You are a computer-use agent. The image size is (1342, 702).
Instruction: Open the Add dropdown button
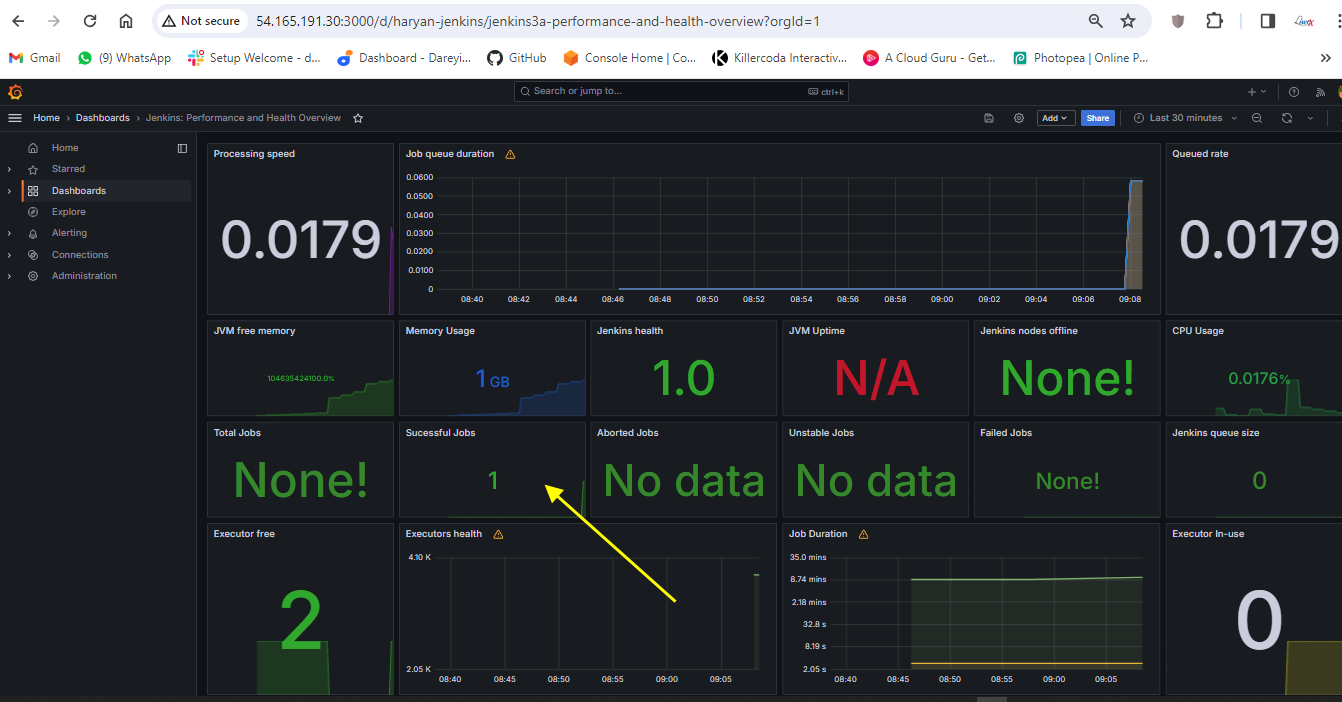pyautogui.click(x=1055, y=118)
